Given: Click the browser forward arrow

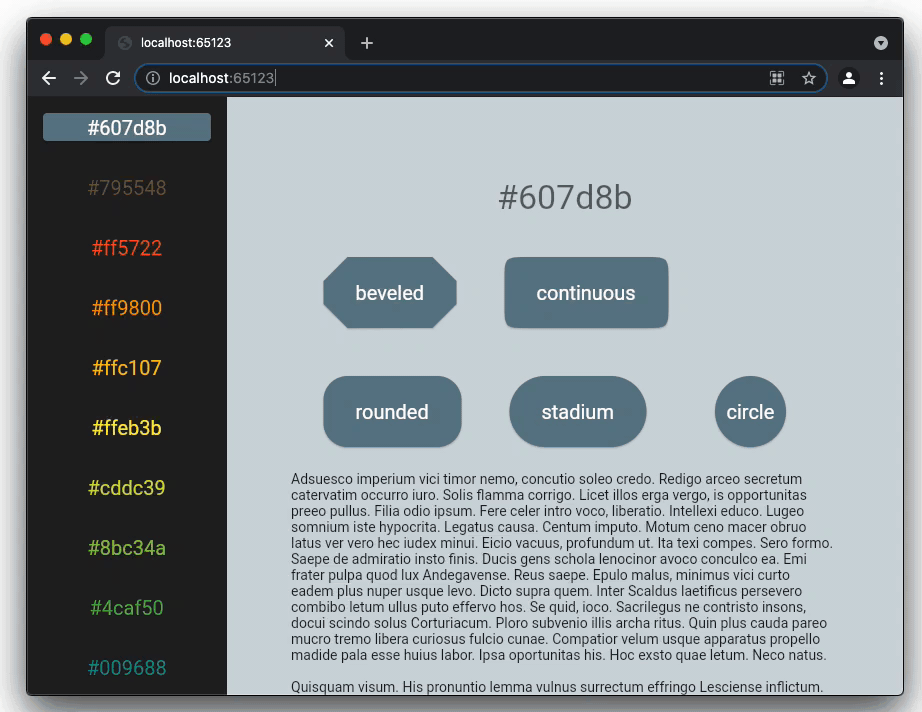Looking at the screenshot, I should click(x=81, y=78).
